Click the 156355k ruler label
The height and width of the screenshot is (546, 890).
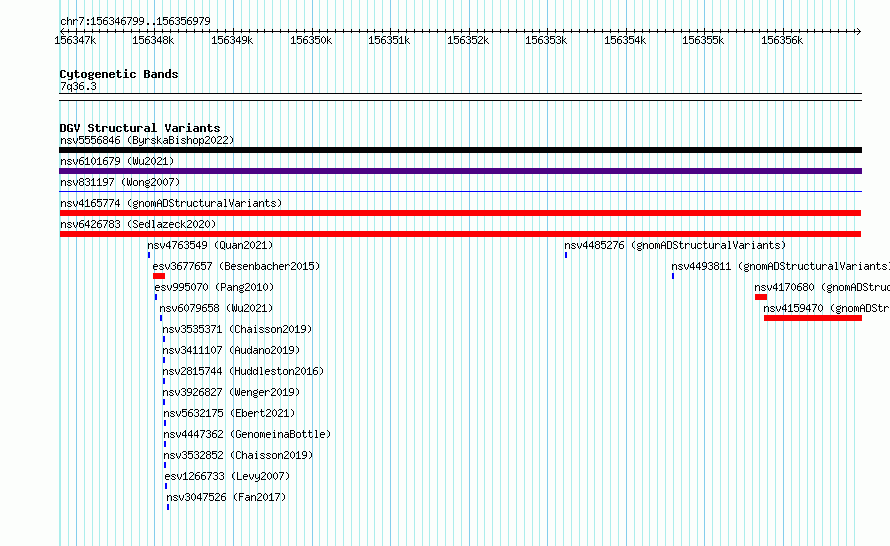703,40
